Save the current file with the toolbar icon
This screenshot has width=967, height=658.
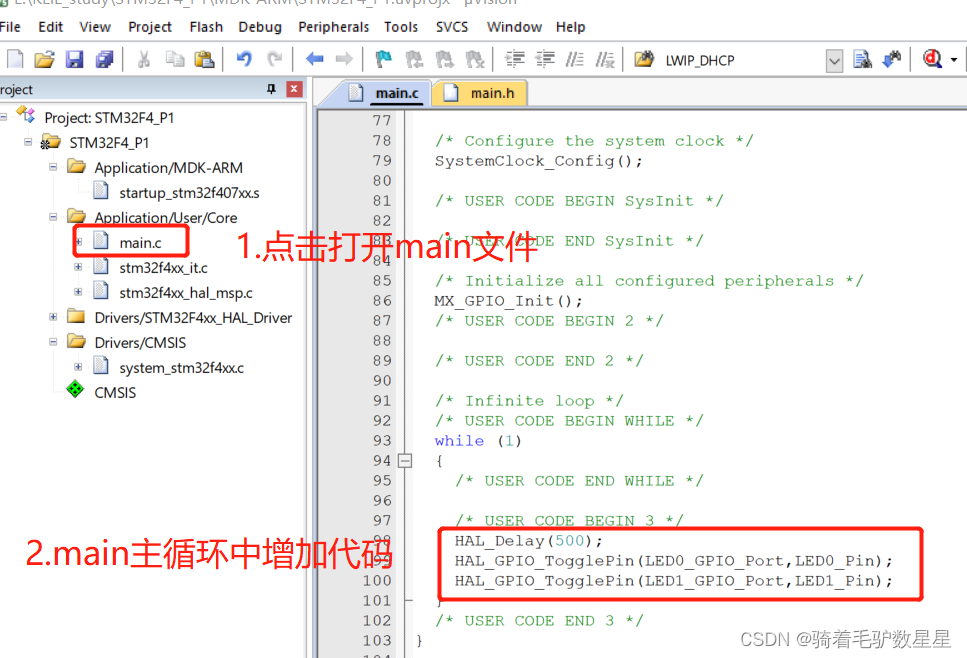(x=75, y=59)
